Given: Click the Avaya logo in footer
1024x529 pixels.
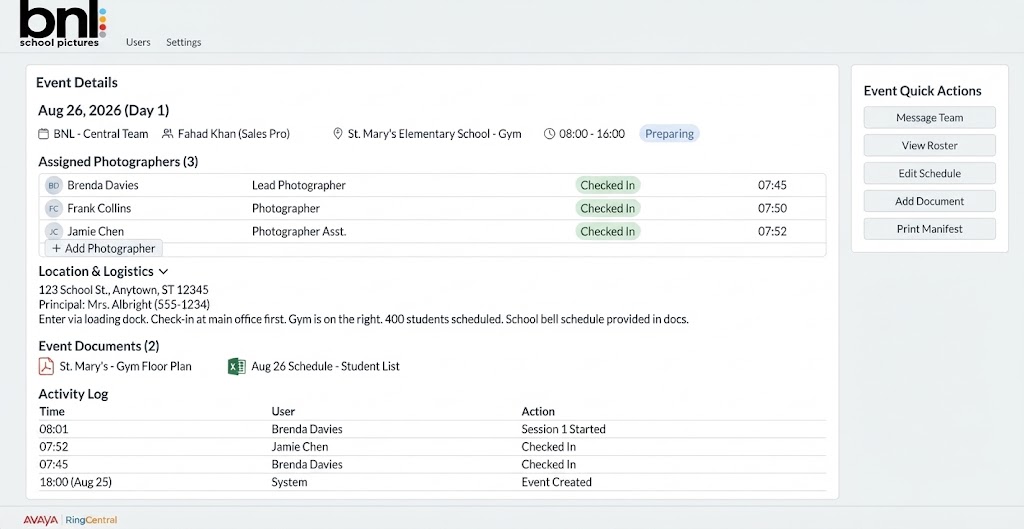Looking at the screenshot, I should point(40,521).
